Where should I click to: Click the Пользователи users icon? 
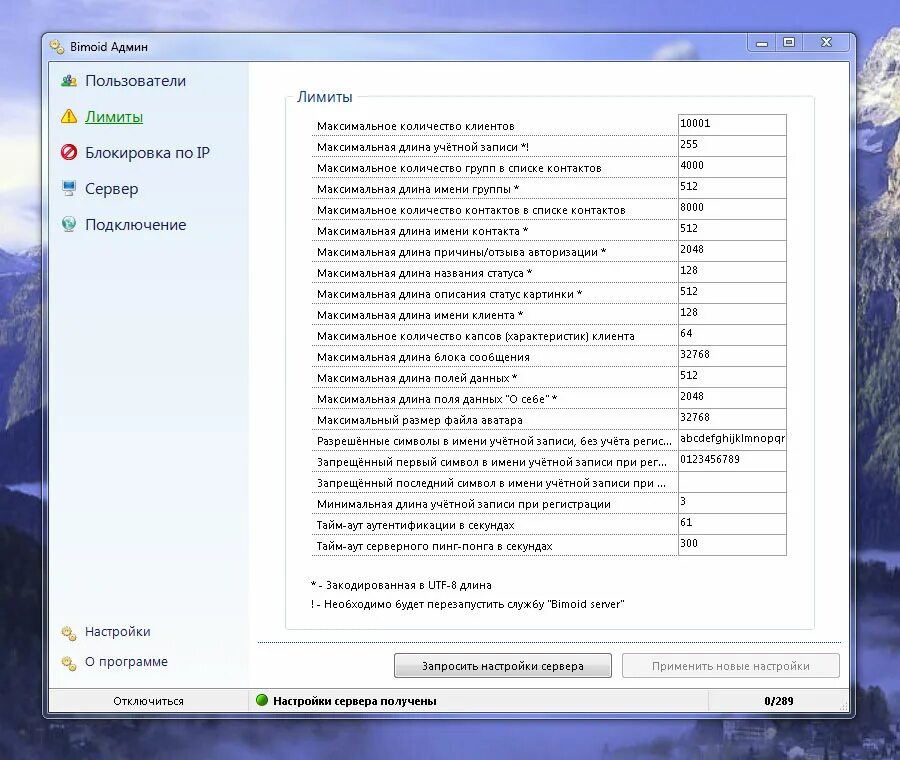(69, 81)
